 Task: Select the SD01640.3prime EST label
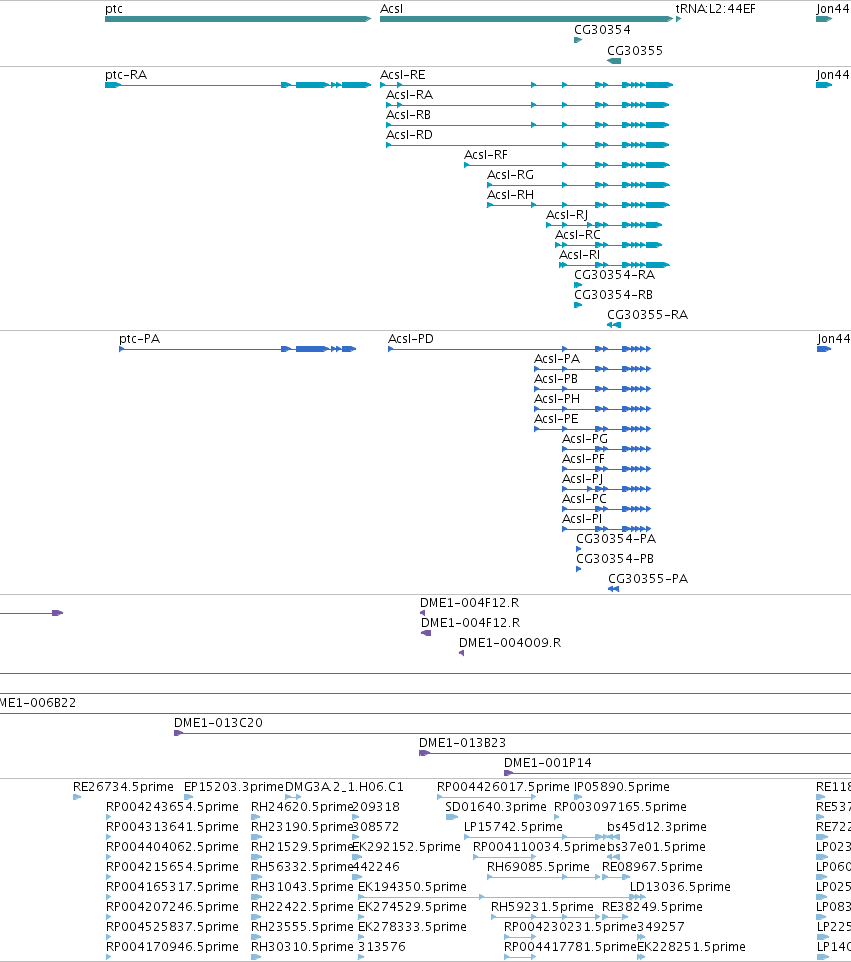click(x=496, y=807)
